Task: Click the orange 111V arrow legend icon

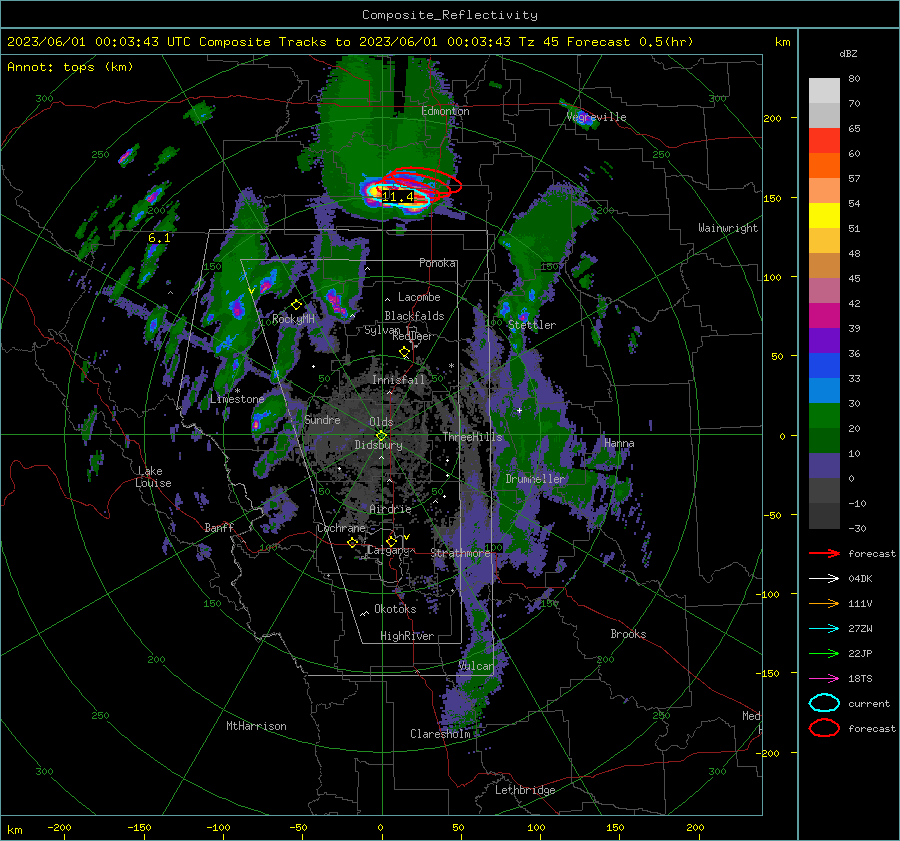Action: click(824, 603)
